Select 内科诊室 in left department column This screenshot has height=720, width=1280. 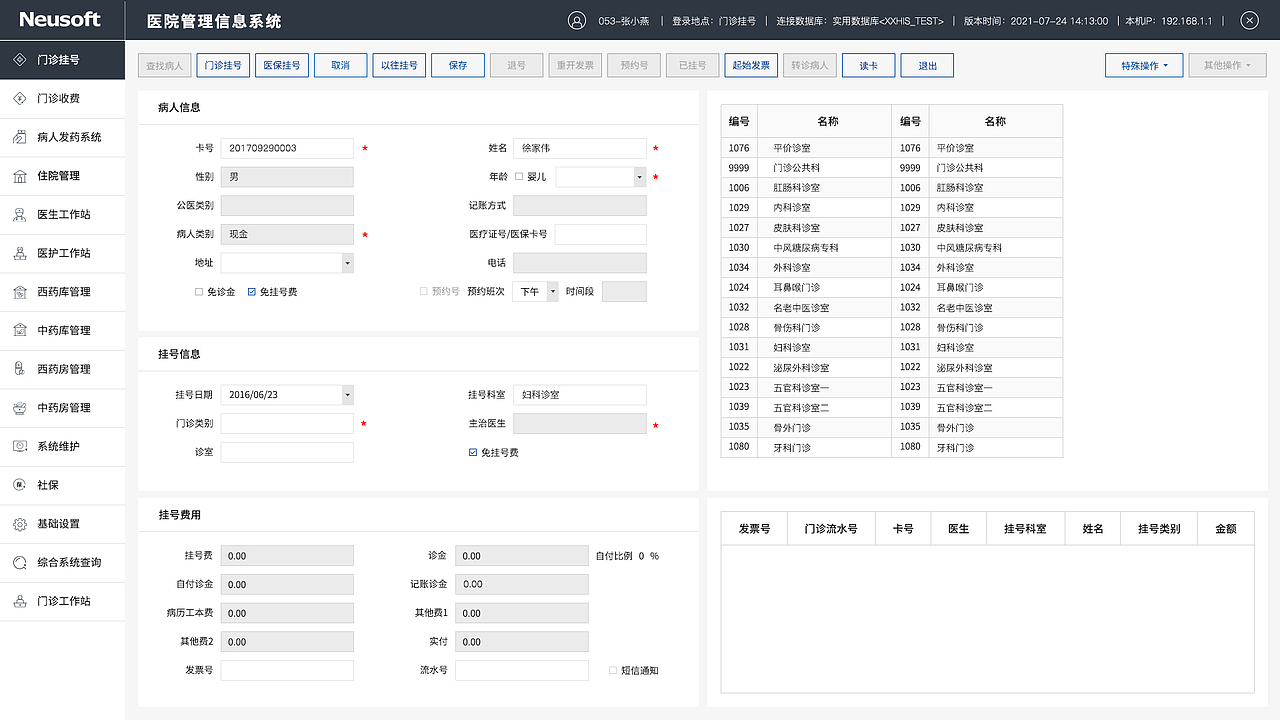(x=791, y=208)
